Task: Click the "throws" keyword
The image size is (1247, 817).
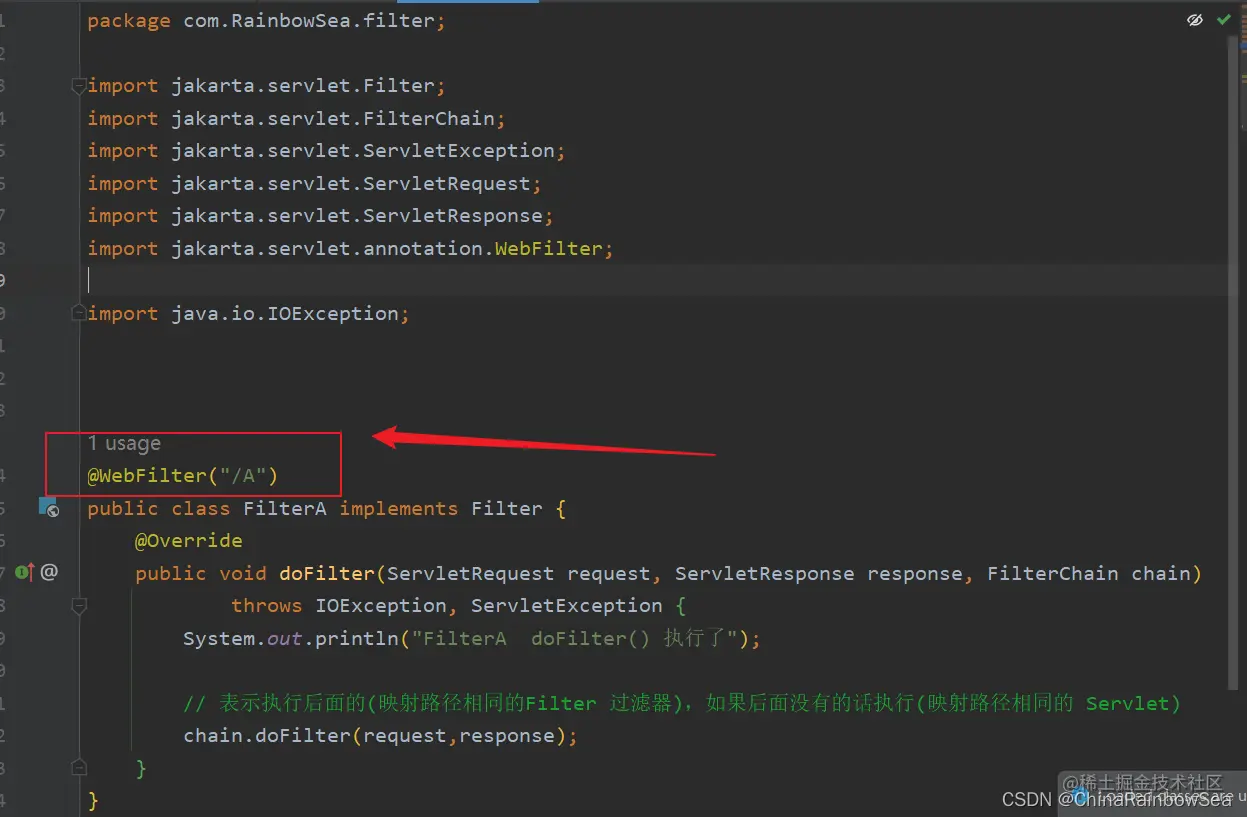Action: pyautogui.click(x=267, y=605)
